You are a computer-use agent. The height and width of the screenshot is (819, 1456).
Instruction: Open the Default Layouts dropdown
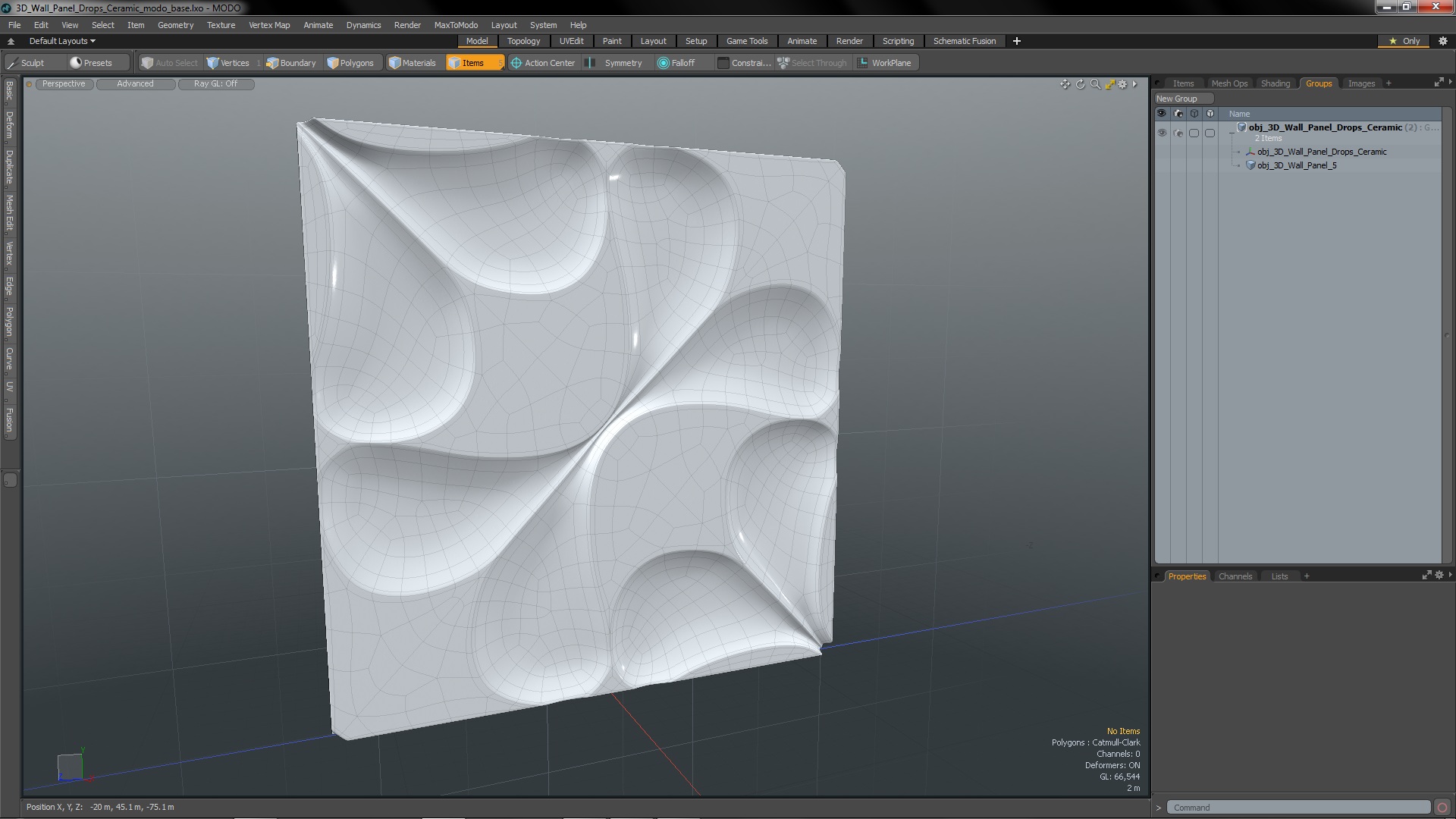coord(62,41)
